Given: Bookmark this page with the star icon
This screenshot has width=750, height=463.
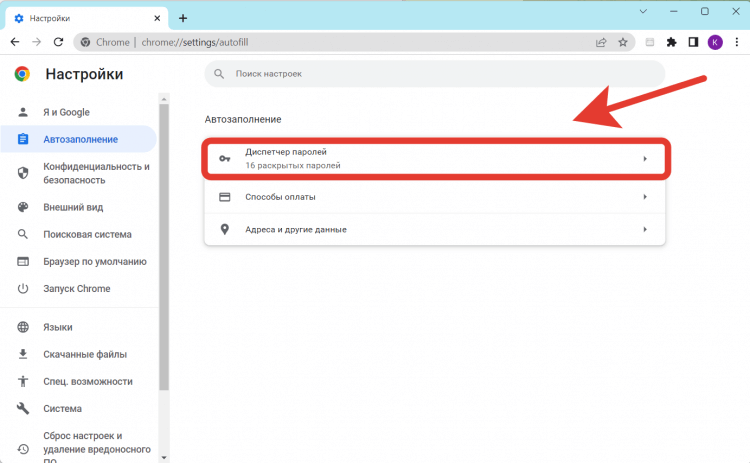Looking at the screenshot, I should [623, 42].
